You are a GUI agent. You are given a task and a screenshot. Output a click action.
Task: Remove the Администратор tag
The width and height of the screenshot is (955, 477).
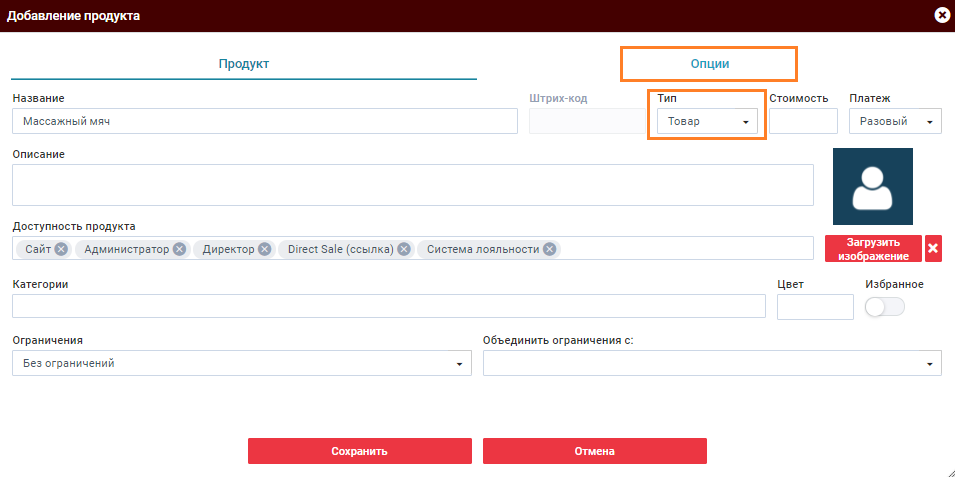(x=179, y=249)
